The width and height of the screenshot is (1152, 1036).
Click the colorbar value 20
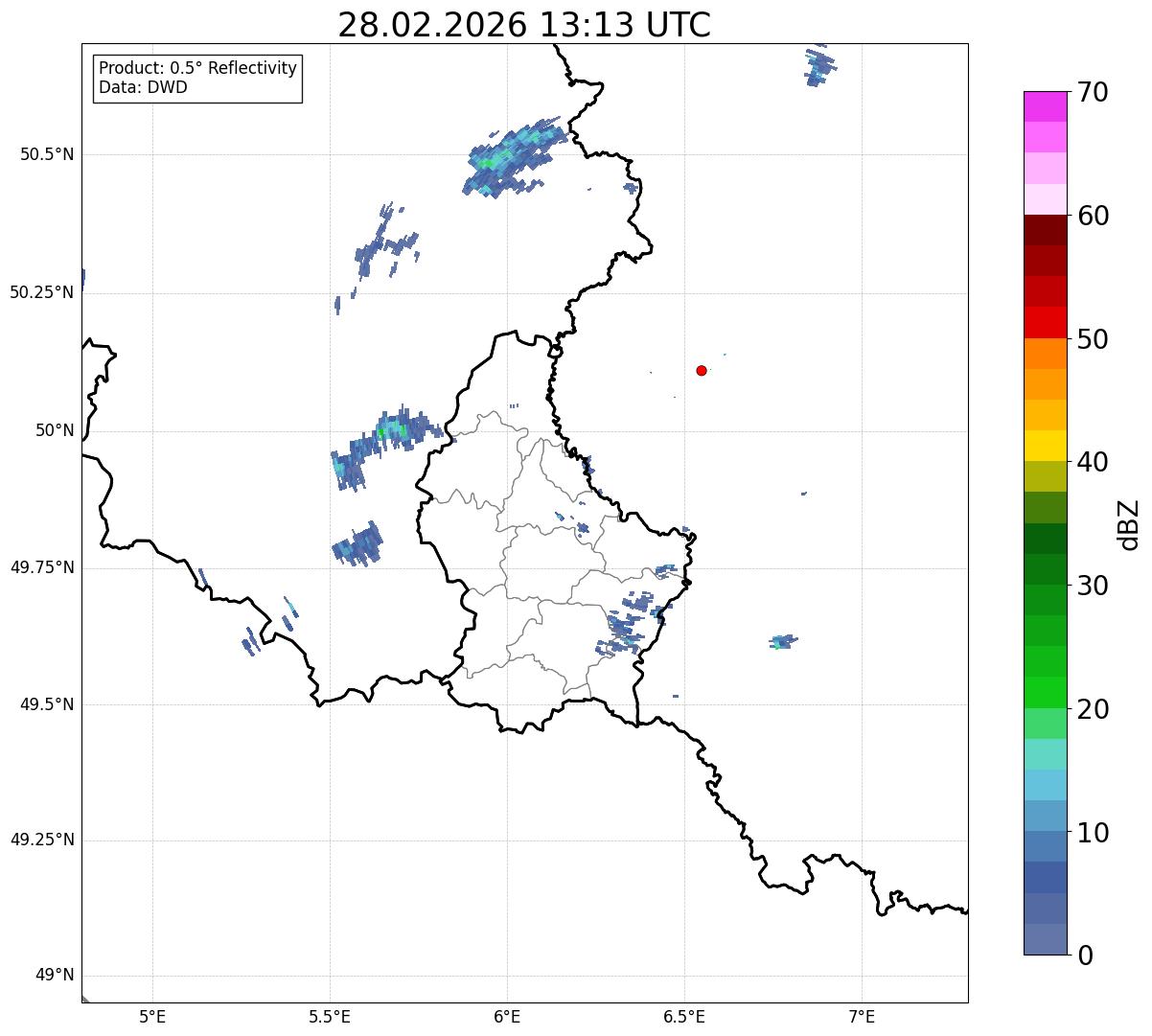click(x=1093, y=709)
